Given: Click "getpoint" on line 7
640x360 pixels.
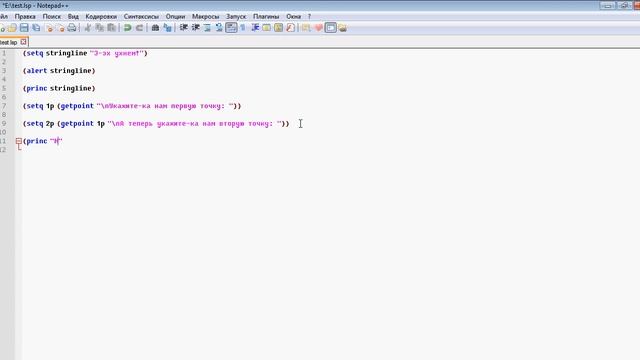Looking at the screenshot, I should [x=77, y=106].
